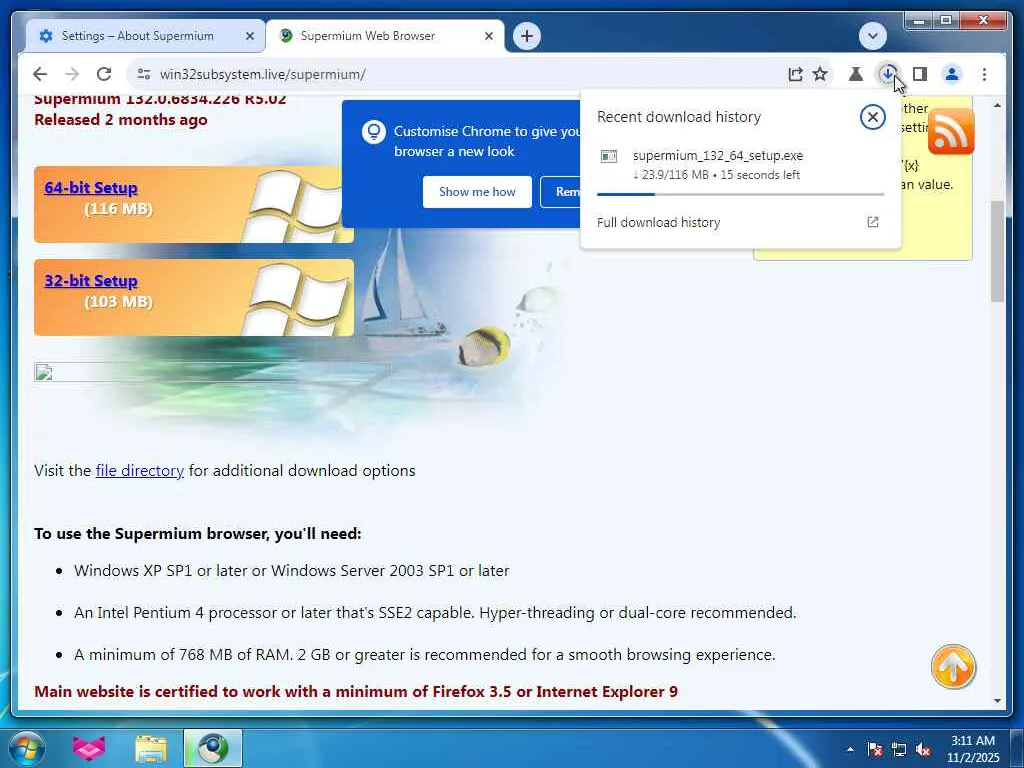Open the profile avatar icon
The height and width of the screenshot is (768, 1024).
tap(952, 74)
